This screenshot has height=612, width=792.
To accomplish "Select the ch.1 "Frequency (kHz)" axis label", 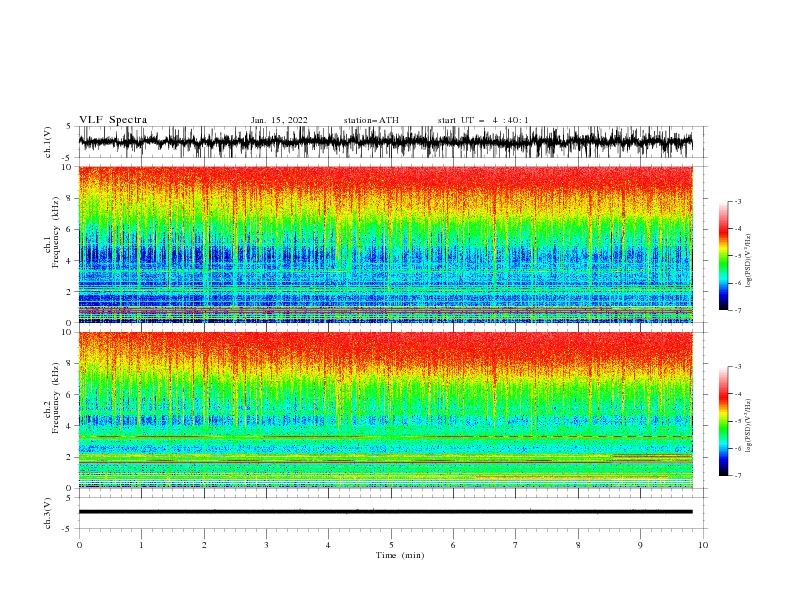I will [56, 233].
